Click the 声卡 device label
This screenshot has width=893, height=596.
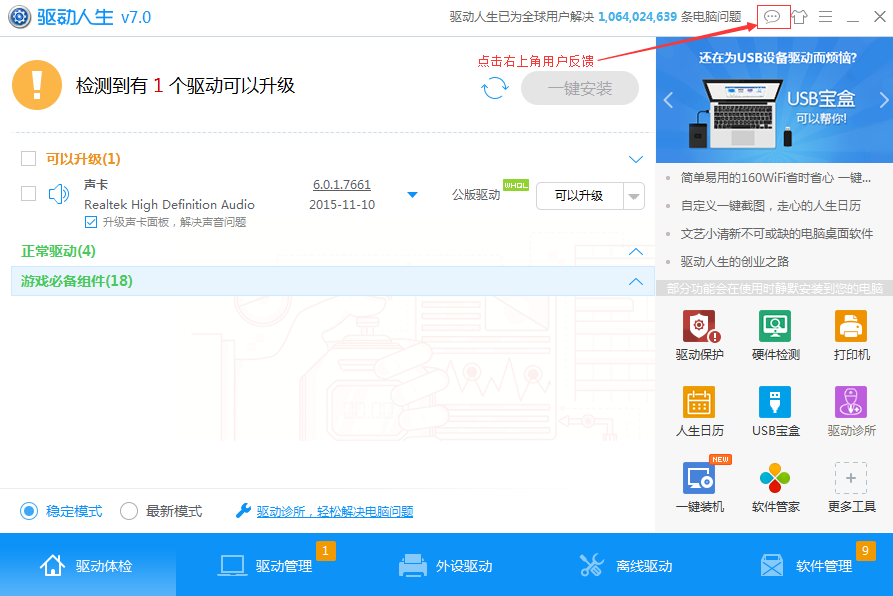96,184
